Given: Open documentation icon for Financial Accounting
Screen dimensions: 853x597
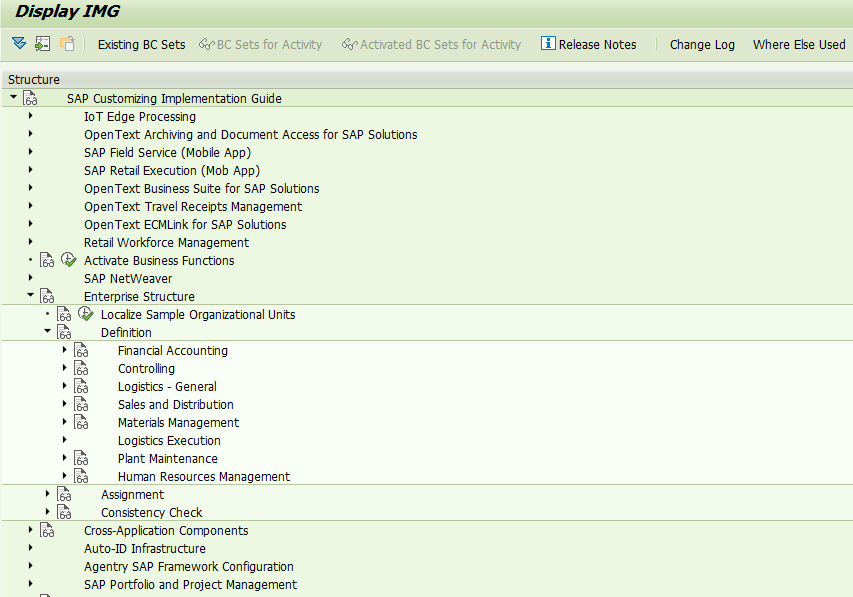Looking at the screenshot, I should 81,350.
